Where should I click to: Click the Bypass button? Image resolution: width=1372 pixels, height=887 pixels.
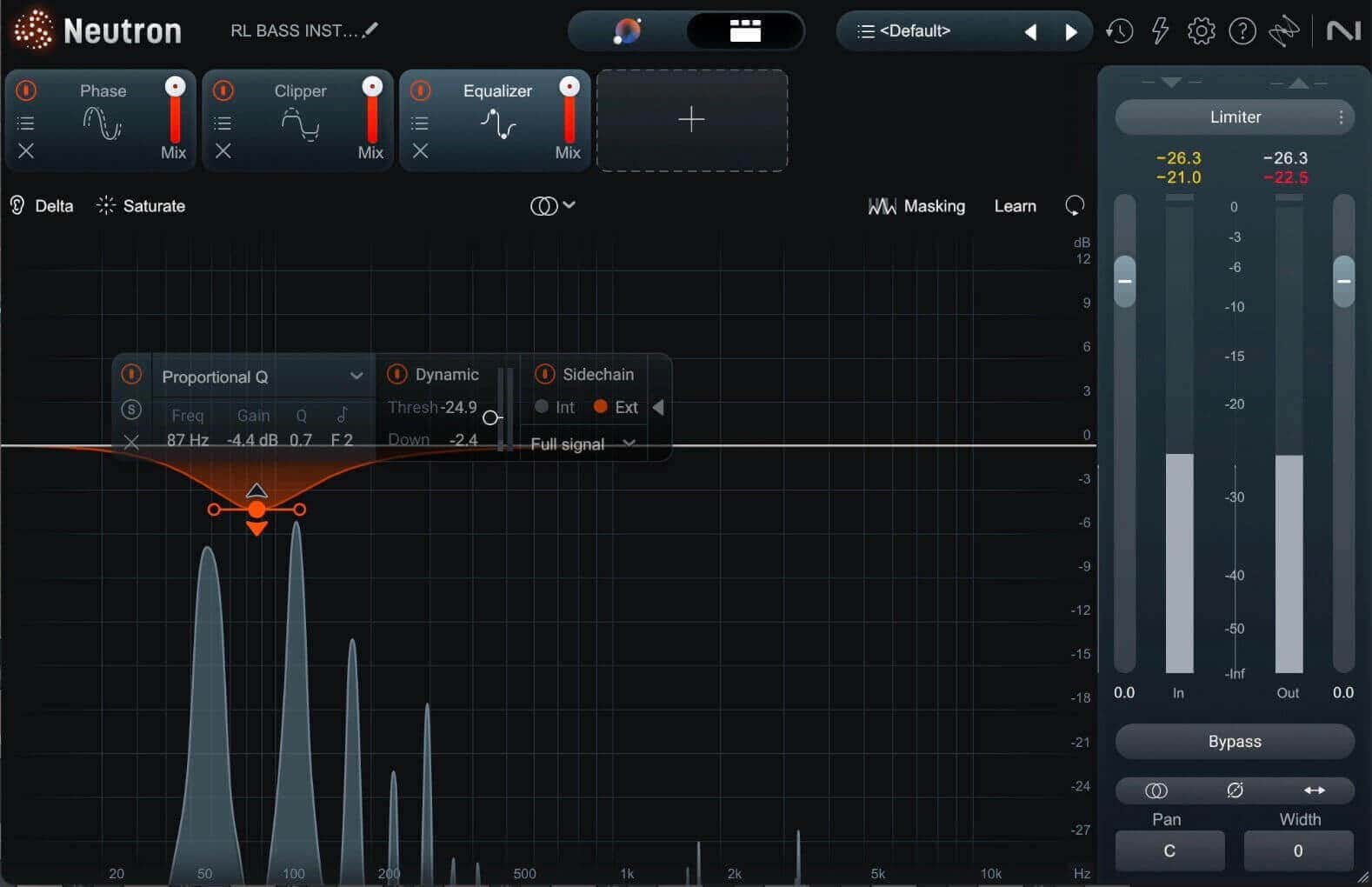tap(1235, 742)
